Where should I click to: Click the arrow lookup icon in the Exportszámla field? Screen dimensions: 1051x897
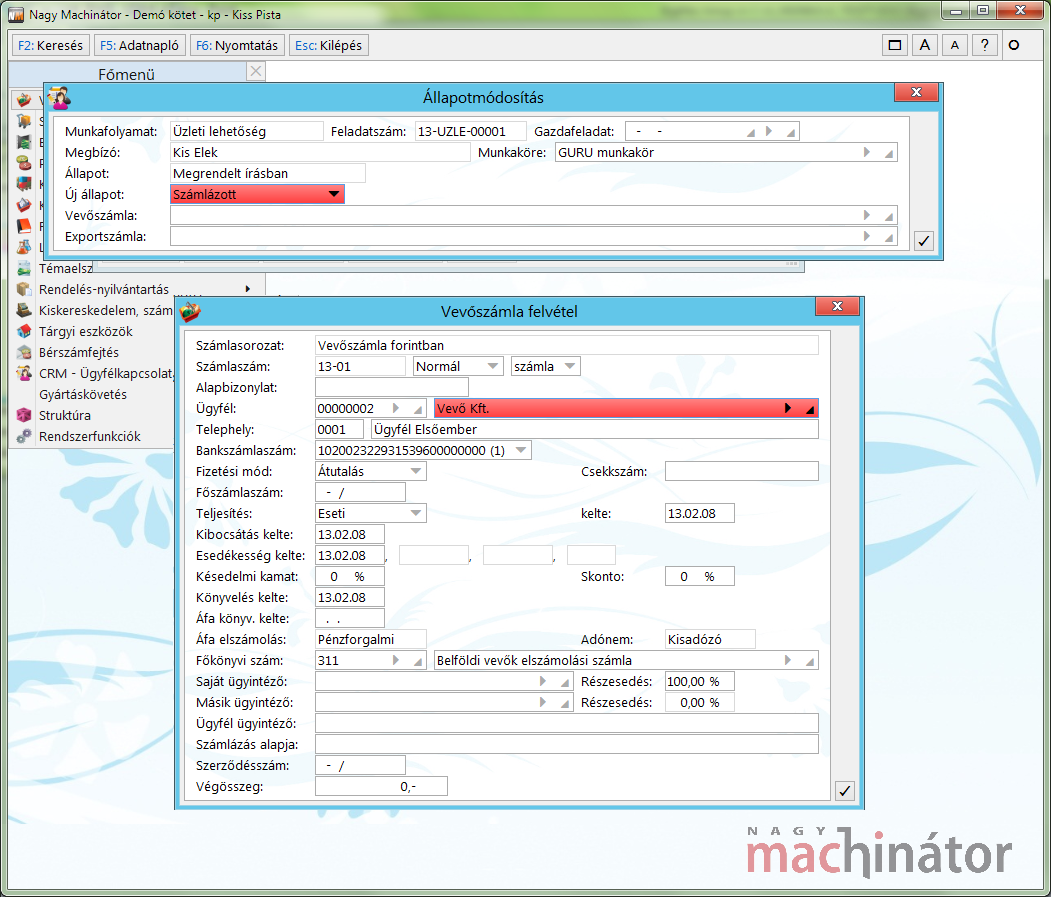(x=867, y=236)
